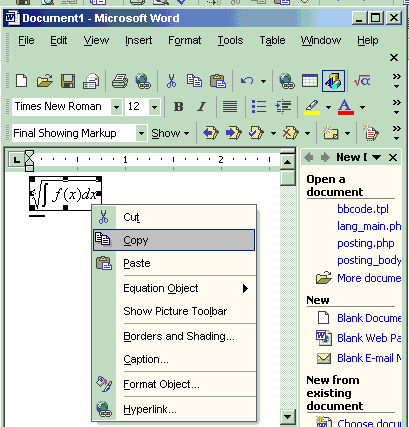Save the document with floppy disk icon
Image resolution: width=409 pixels, height=427 pixels.
(68, 81)
